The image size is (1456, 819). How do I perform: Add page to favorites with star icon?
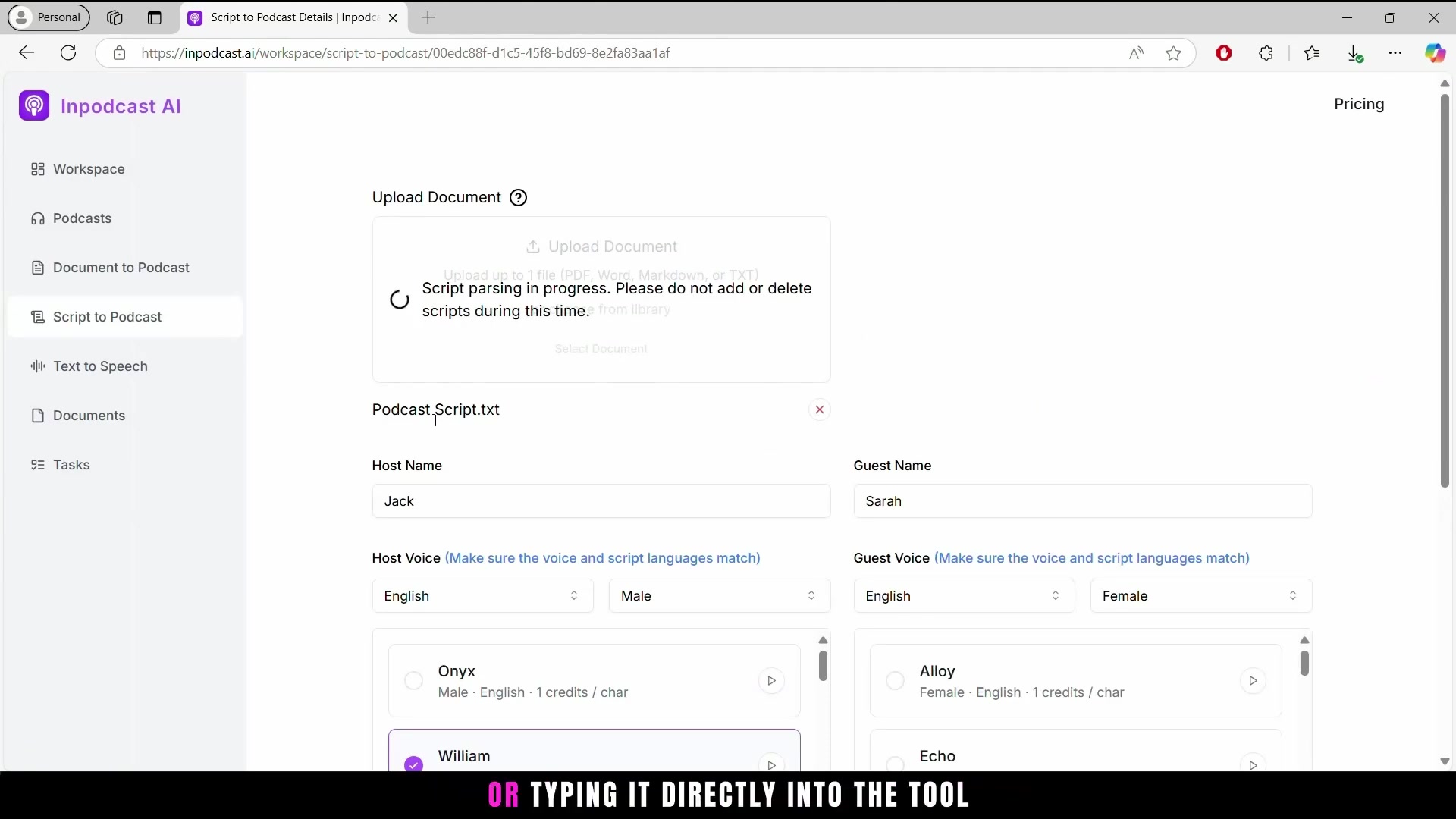(1174, 53)
